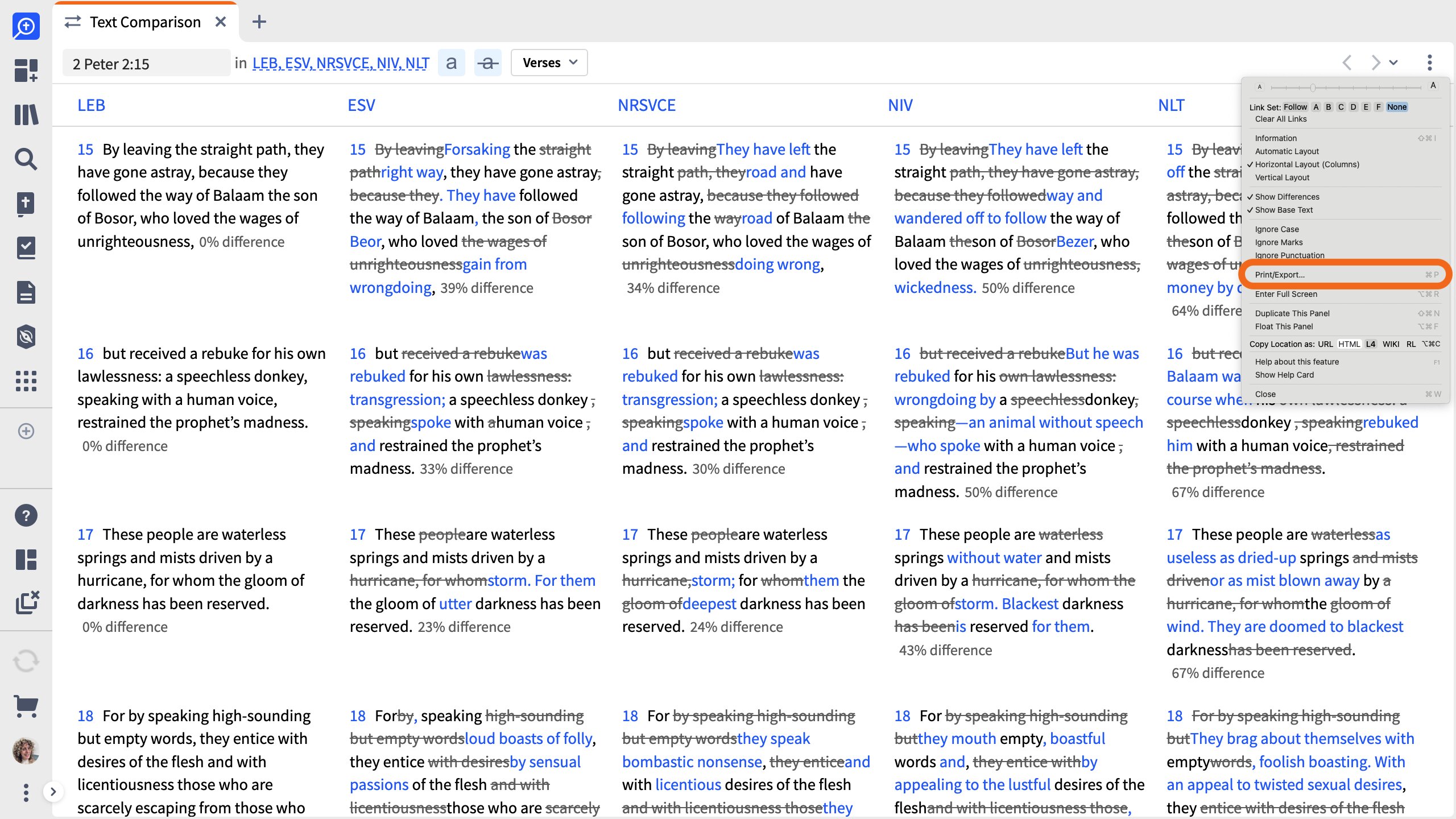
Task: Set Link Set to None
Action: (x=1396, y=107)
